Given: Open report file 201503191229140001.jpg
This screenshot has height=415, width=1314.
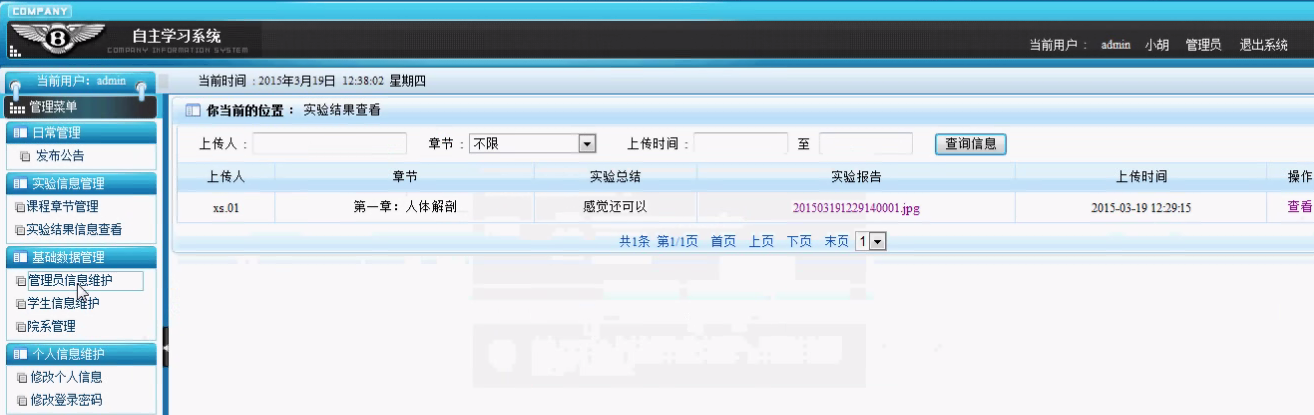Looking at the screenshot, I should [855, 208].
